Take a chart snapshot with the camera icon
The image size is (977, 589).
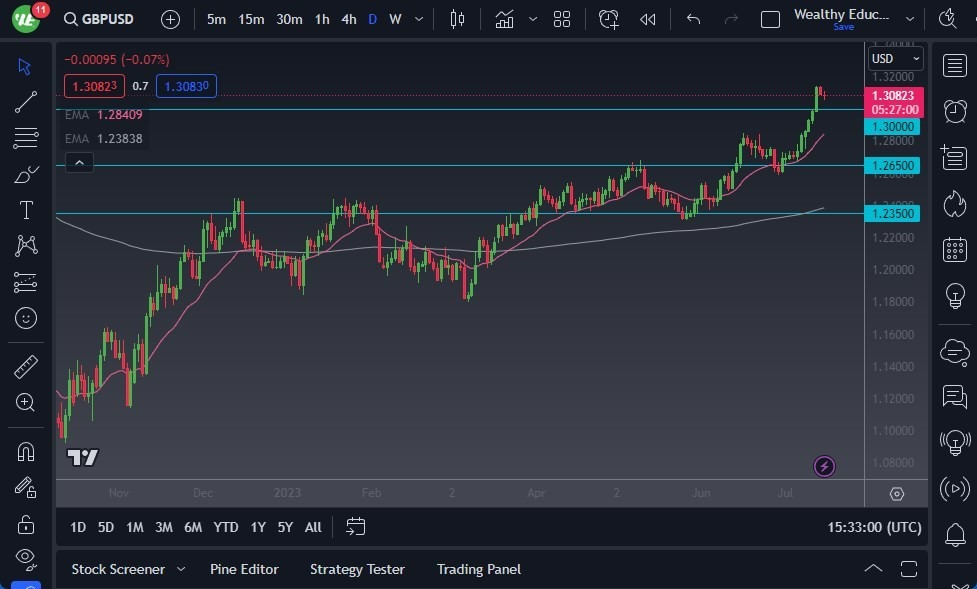click(x=947, y=18)
